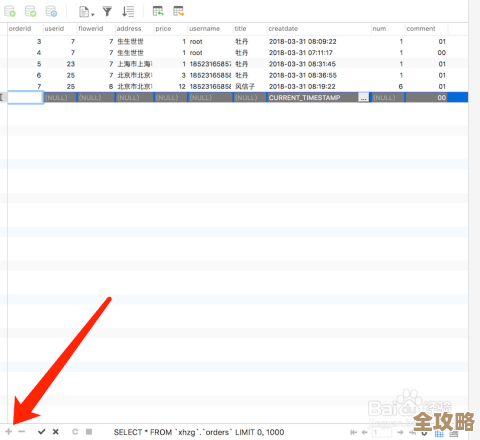The width and height of the screenshot is (480, 440).
Task: Click the orderid column header
Action: pos(20,29)
